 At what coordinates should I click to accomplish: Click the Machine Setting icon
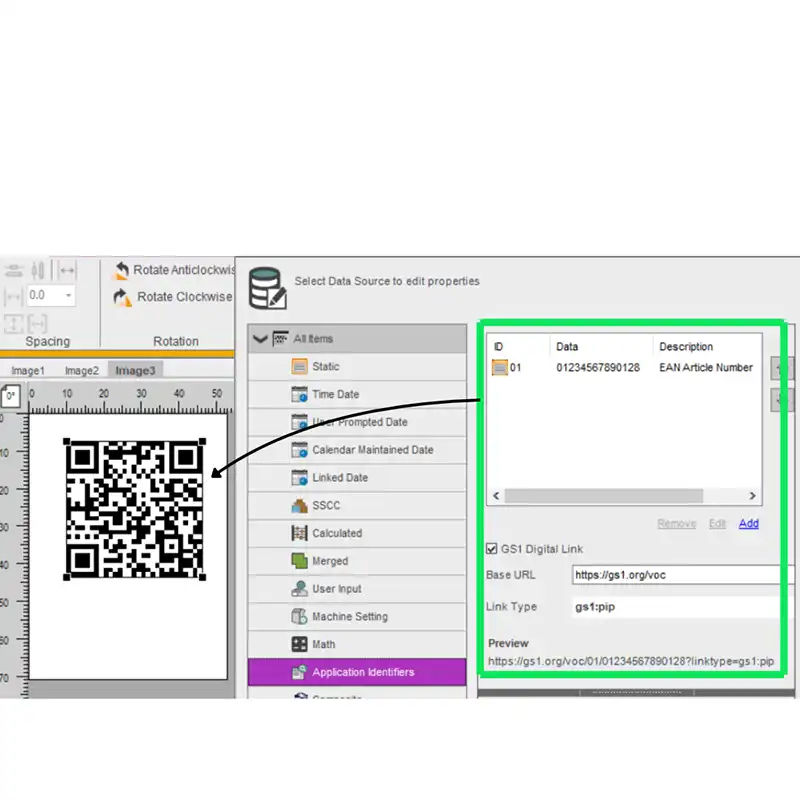pyautogui.click(x=299, y=616)
